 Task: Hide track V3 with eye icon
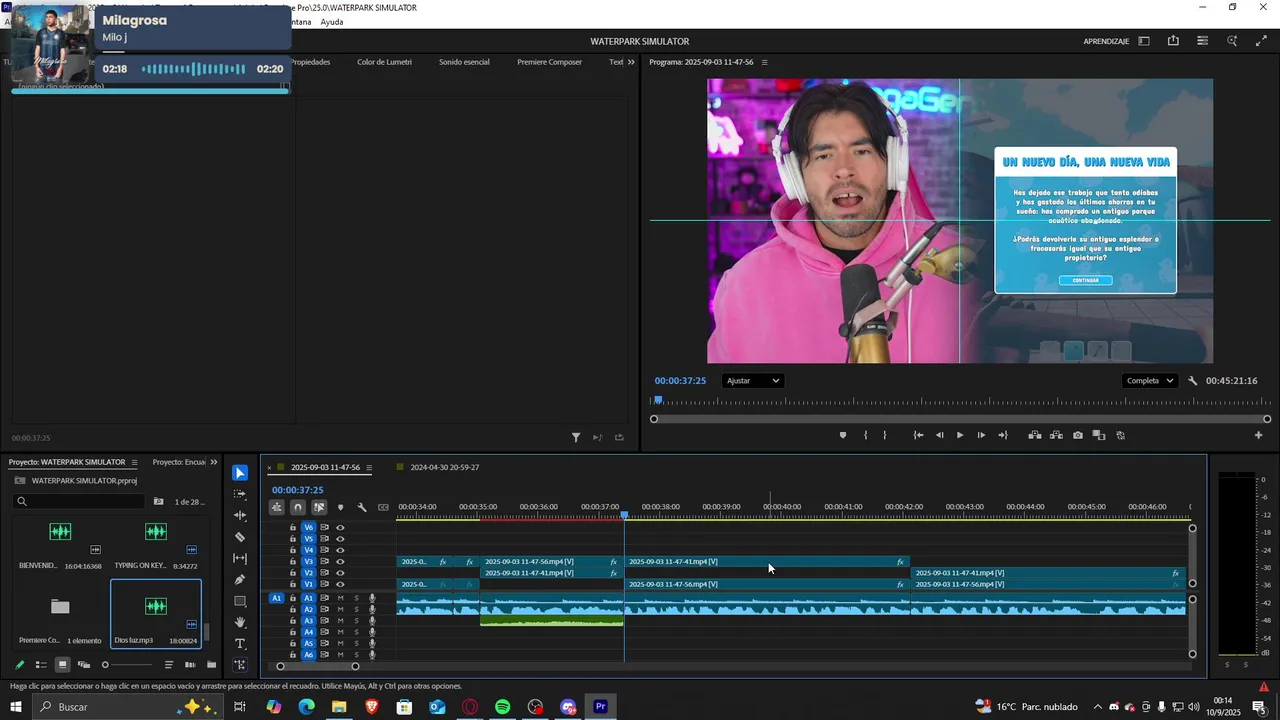[x=340, y=562]
